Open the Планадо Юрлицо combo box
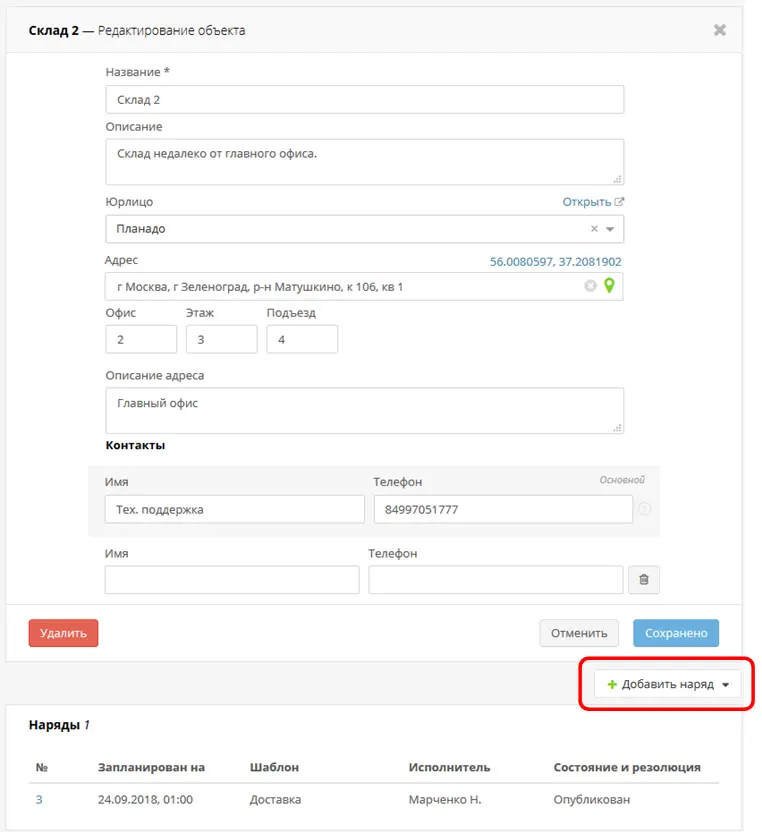The width and height of the screenshot is (762, 840). [x=364, y=229]
